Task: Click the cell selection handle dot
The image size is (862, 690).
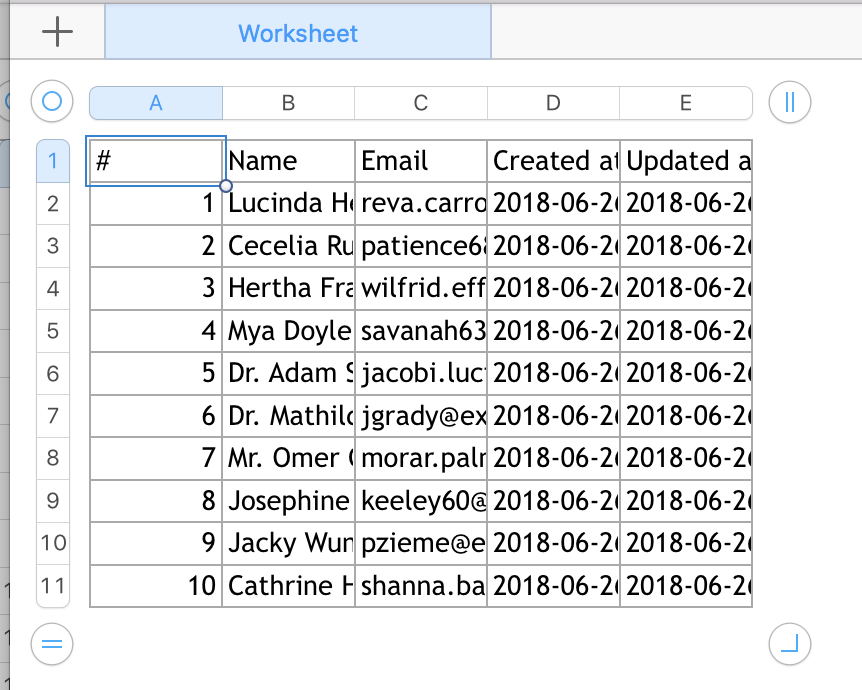Action: [226, 186]
